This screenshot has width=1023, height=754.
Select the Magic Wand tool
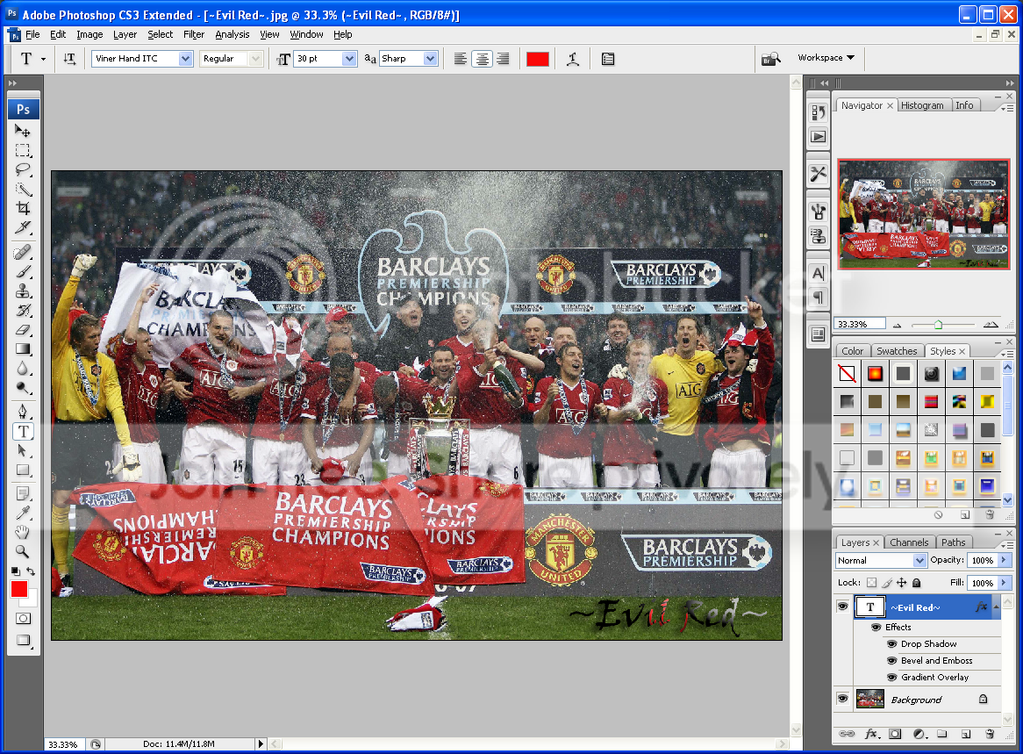pos(23,189)
